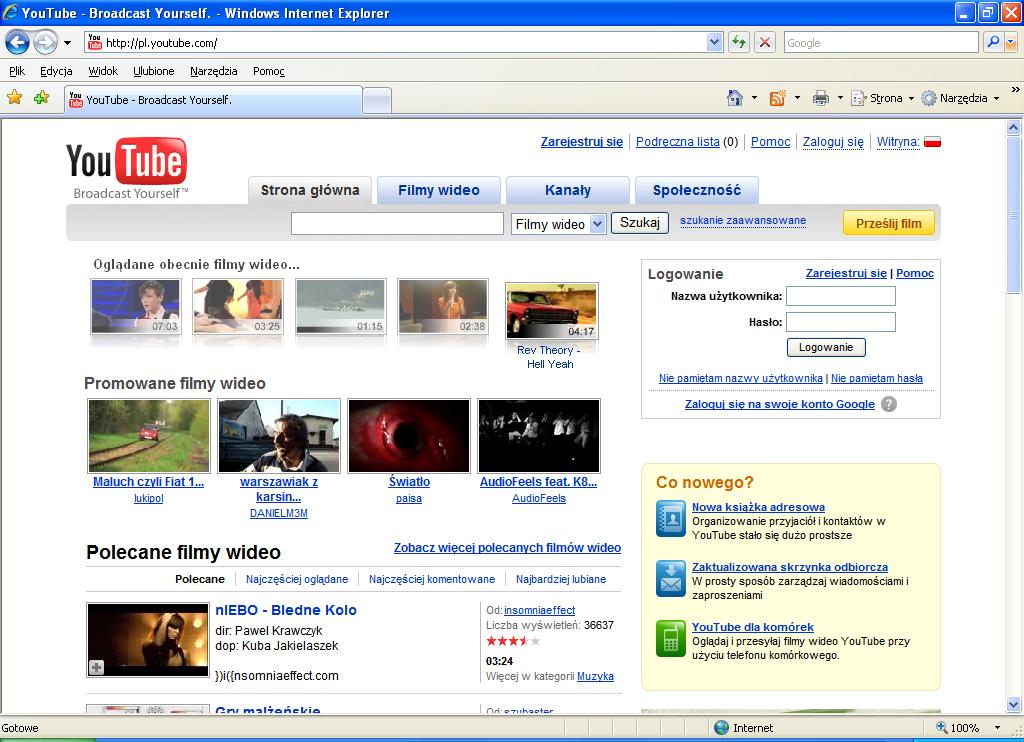
Task: Click the Polish flag Witryna icon
Action: point(933,142)
